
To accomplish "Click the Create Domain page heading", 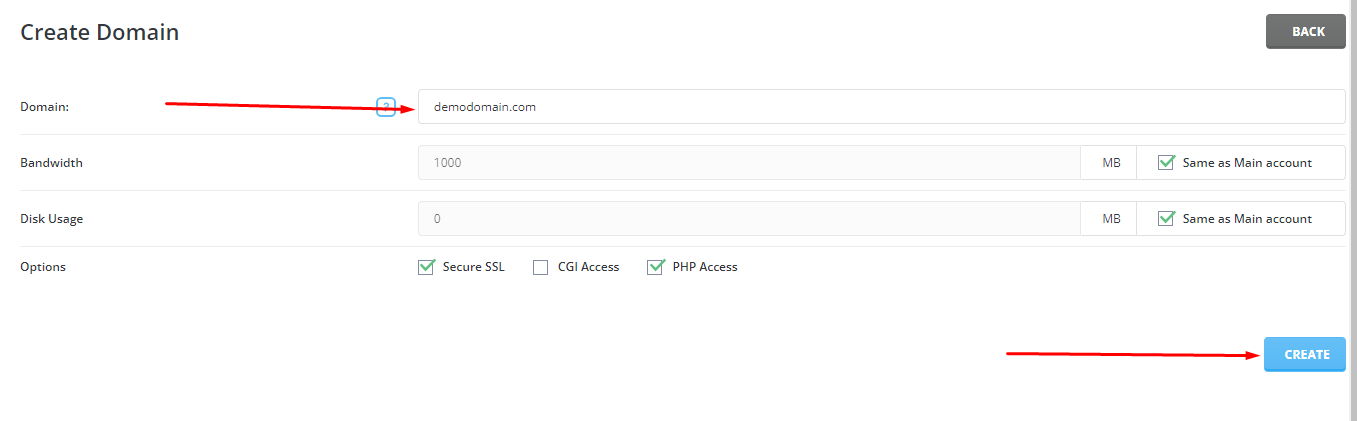I will (x=100, y=32).
